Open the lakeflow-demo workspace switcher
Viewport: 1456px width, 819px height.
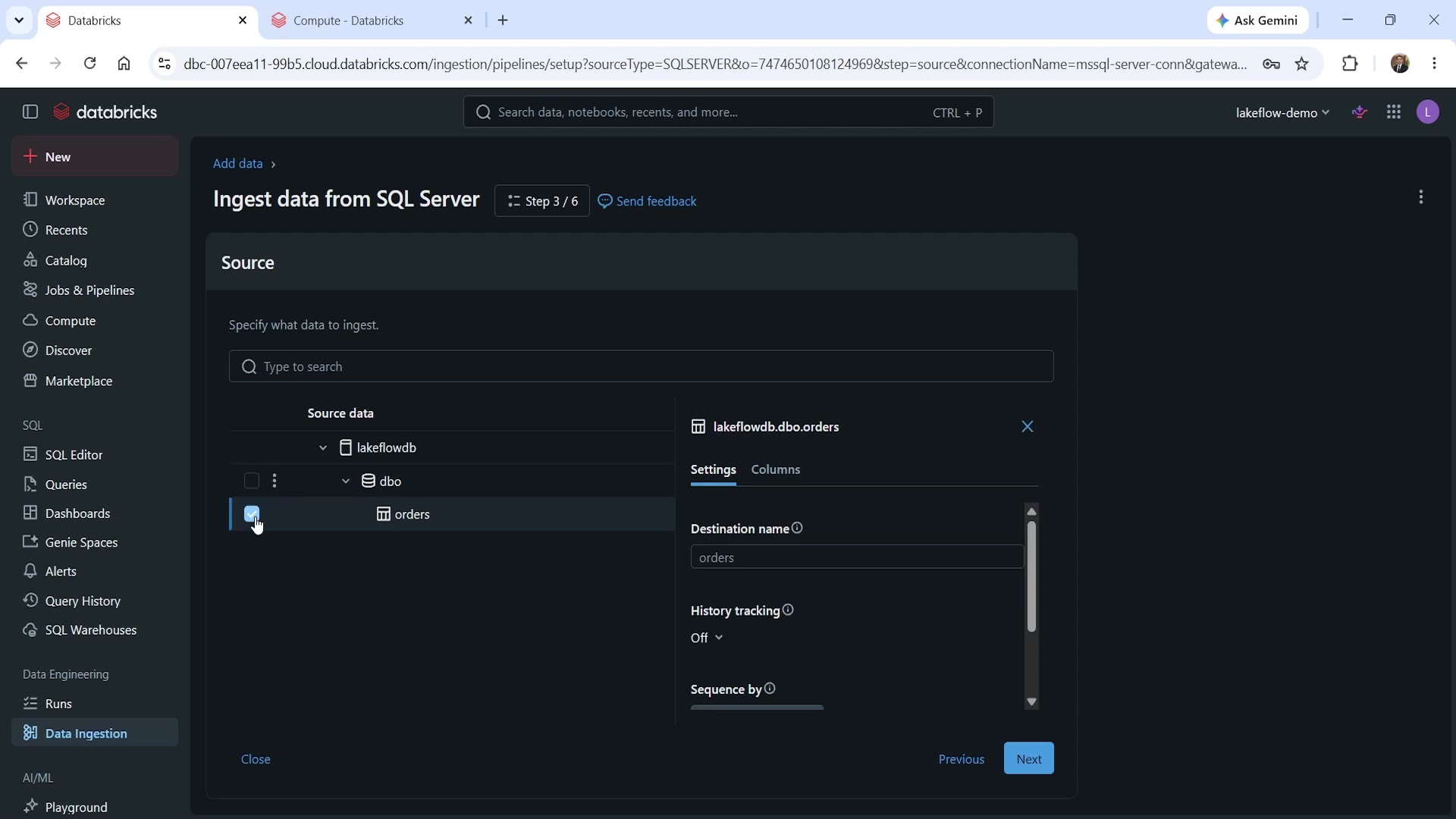click(x=1282, y=113)
